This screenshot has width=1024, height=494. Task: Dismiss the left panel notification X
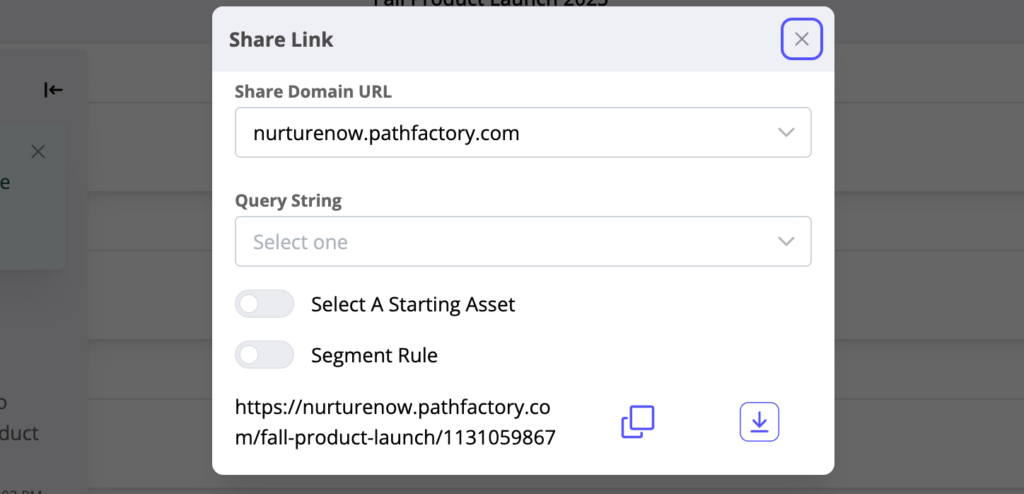[38, 152]
